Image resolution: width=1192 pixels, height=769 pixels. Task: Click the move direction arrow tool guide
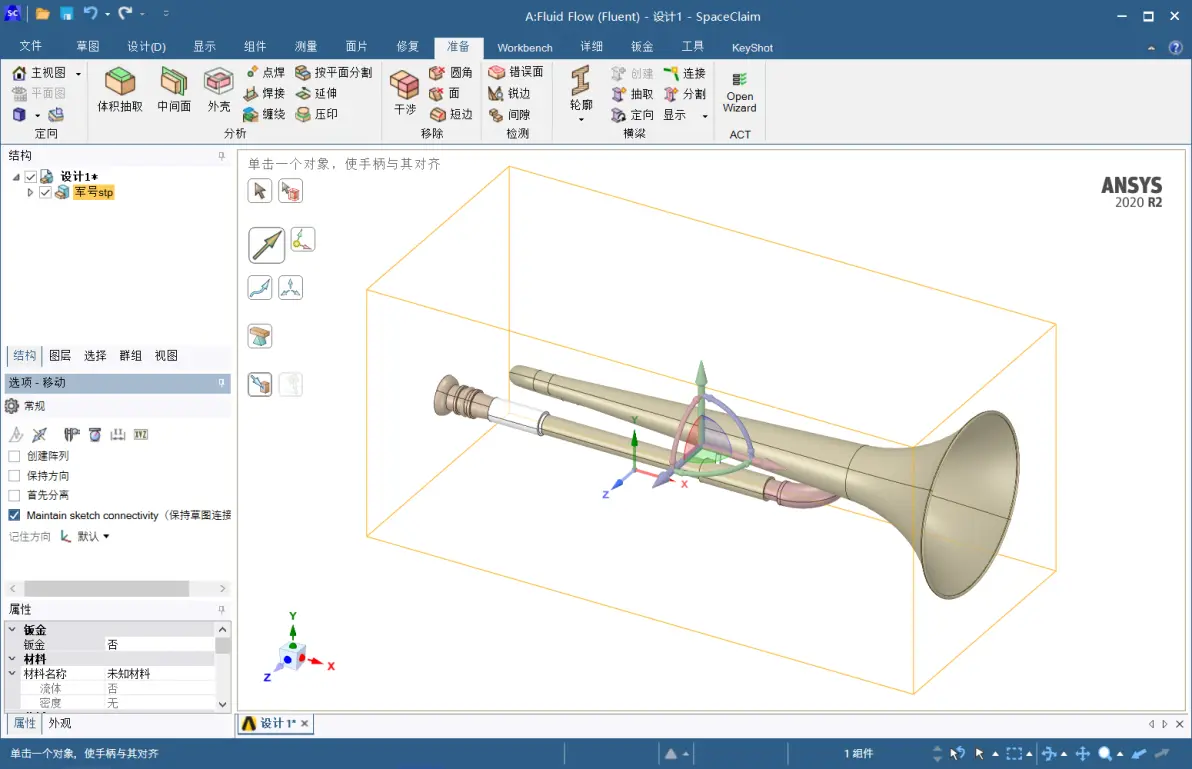tap(266, 245)
